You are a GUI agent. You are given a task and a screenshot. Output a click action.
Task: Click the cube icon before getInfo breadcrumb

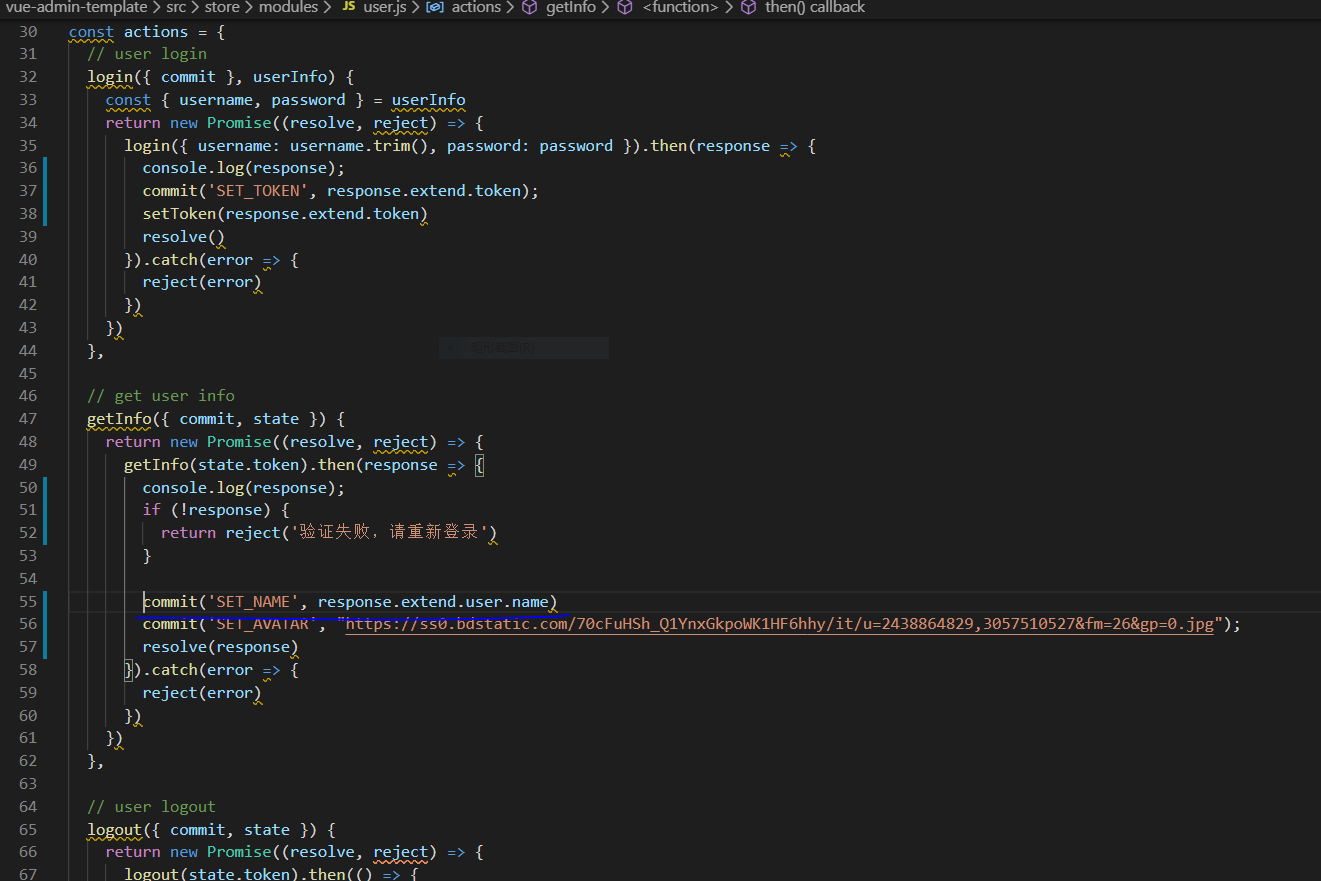pyautogui.click(x=529, y=8)
